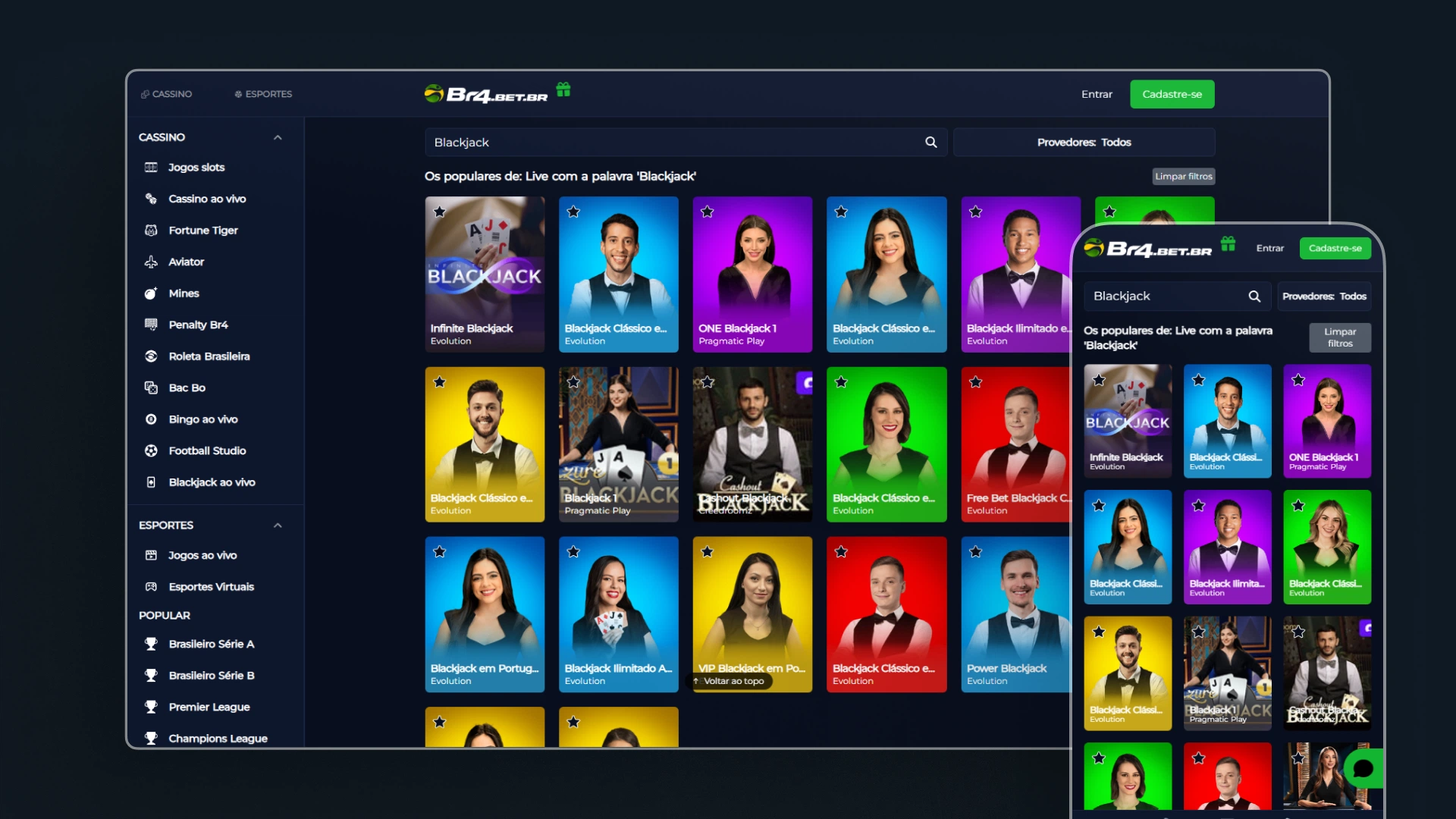
Task: Toggle favorite star on Power Blackjack card
Action: [975, 551]
